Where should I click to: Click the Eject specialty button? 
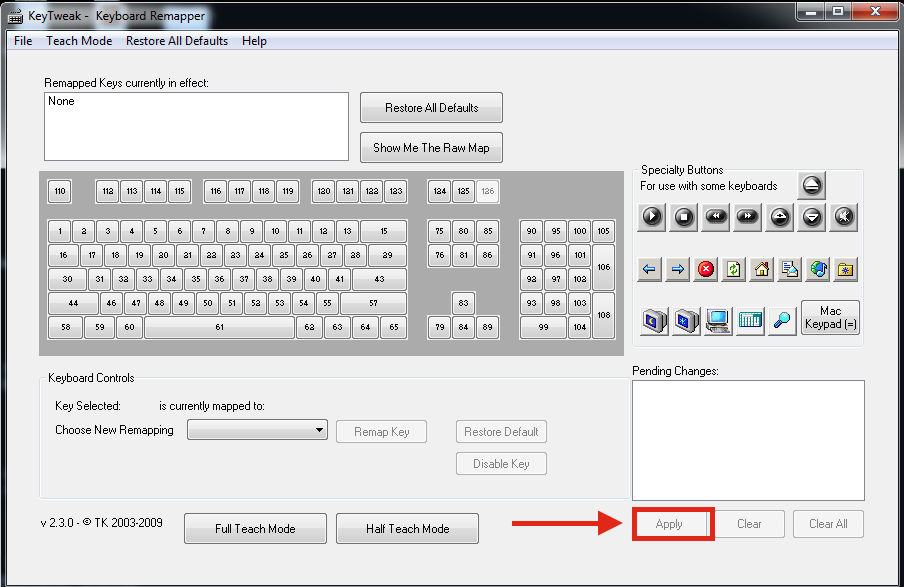tap(811, 185)
